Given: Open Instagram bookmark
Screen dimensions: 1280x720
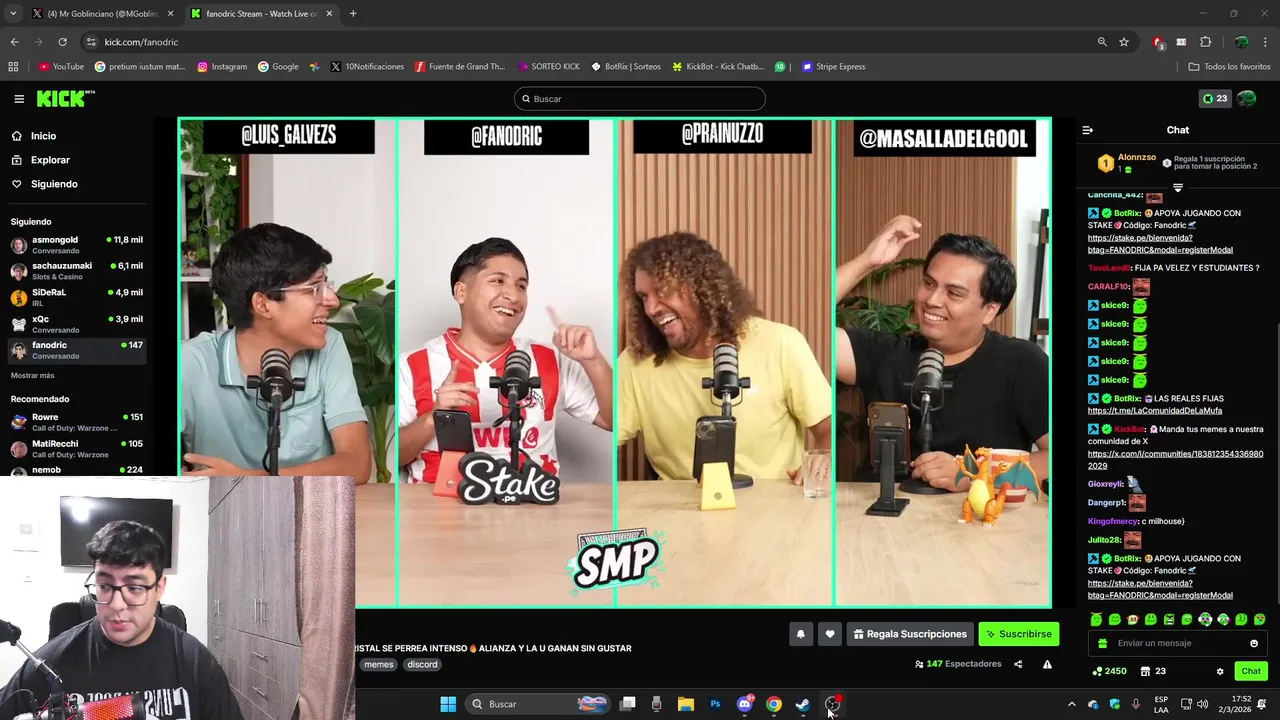Looking at the screenshot, I should pyautogui.click(x=222, y=67).
